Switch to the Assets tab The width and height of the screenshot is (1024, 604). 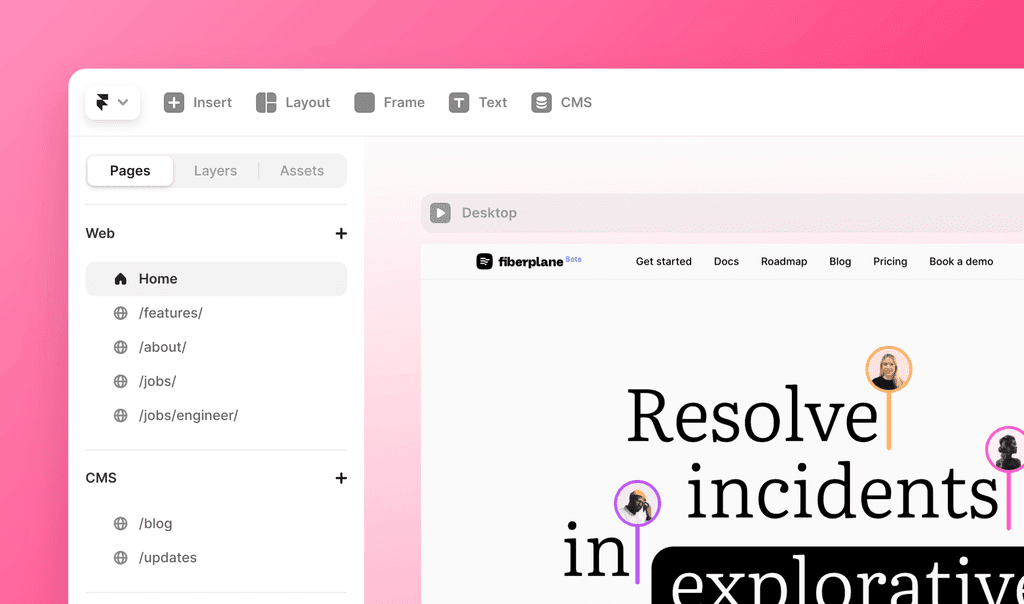301,170
